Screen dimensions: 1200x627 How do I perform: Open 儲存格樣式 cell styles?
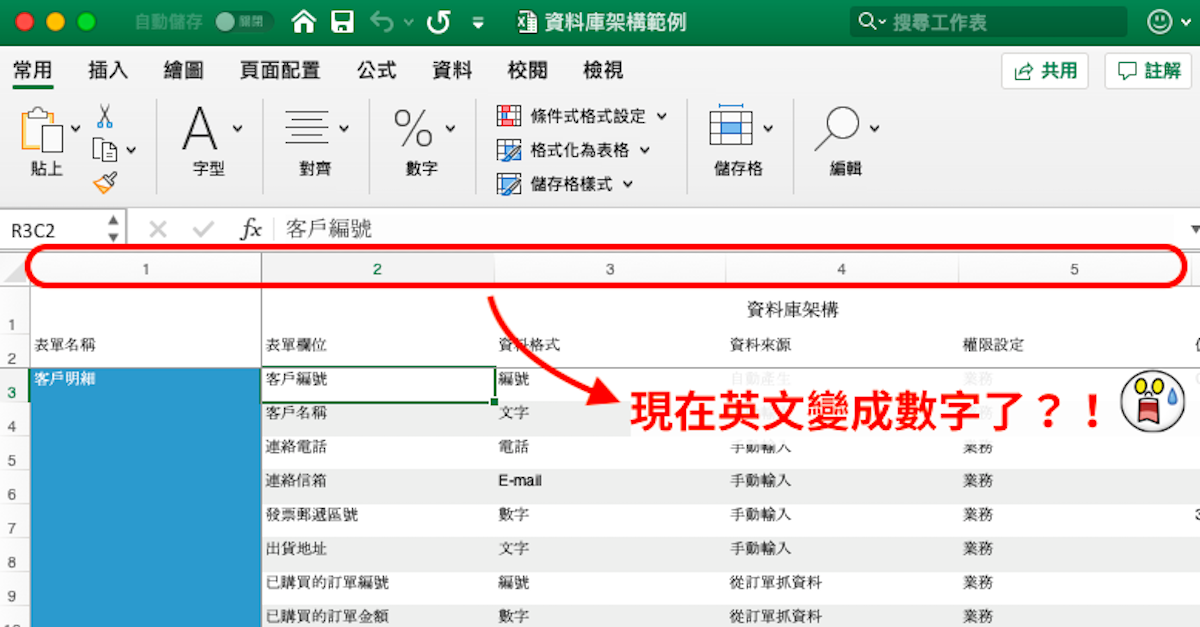(566, 184)
